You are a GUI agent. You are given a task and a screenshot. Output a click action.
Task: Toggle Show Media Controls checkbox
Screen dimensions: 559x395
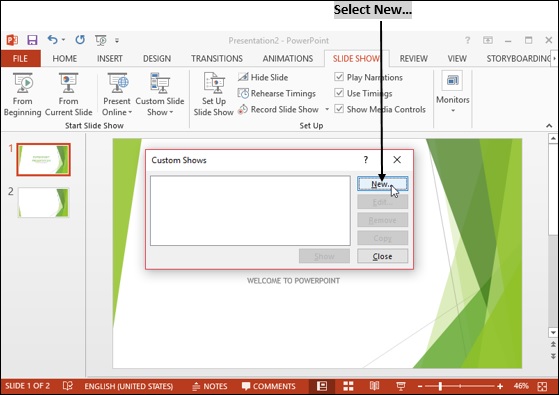(339, 109)
